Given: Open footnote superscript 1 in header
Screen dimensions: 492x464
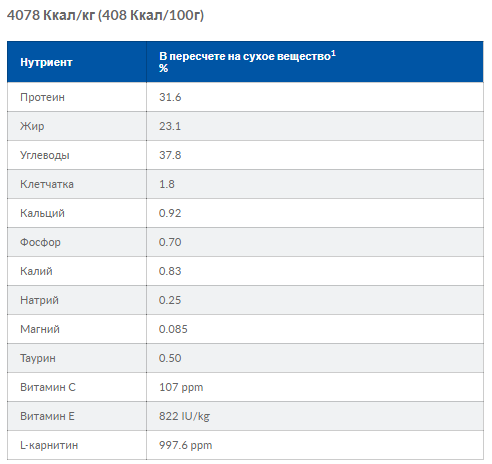Looking at the screenshot, I should [x=334, y=53].
